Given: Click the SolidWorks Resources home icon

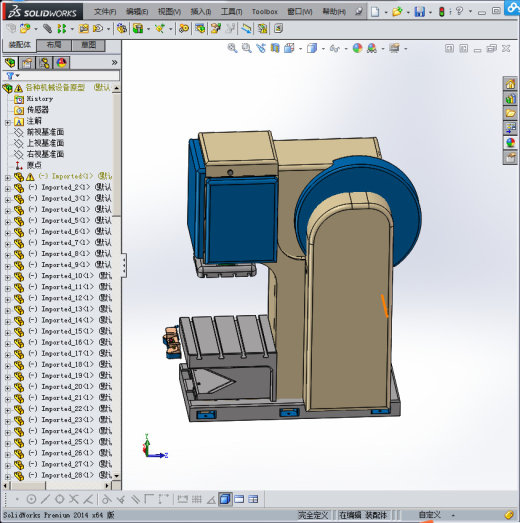Looking at the screenshot, I should 510,84.
